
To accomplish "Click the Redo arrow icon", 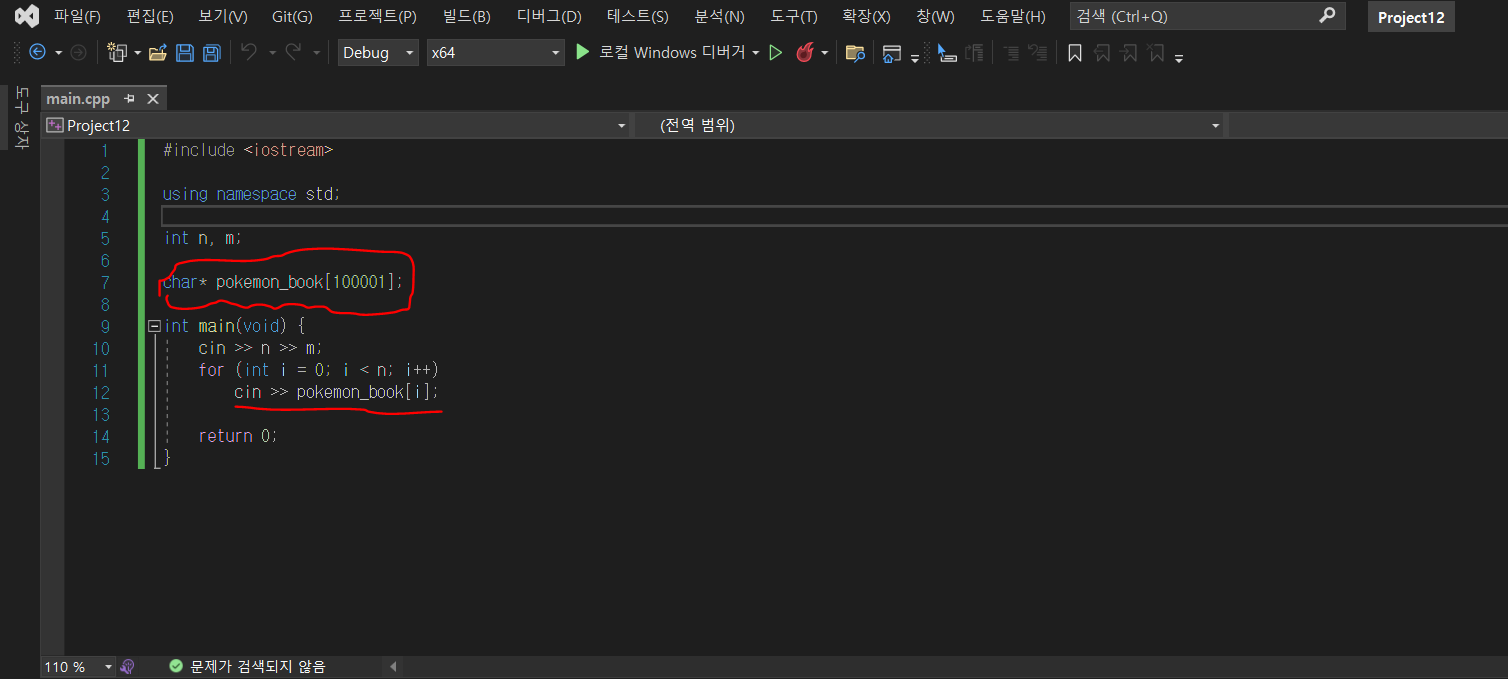I will click(295, 52).
